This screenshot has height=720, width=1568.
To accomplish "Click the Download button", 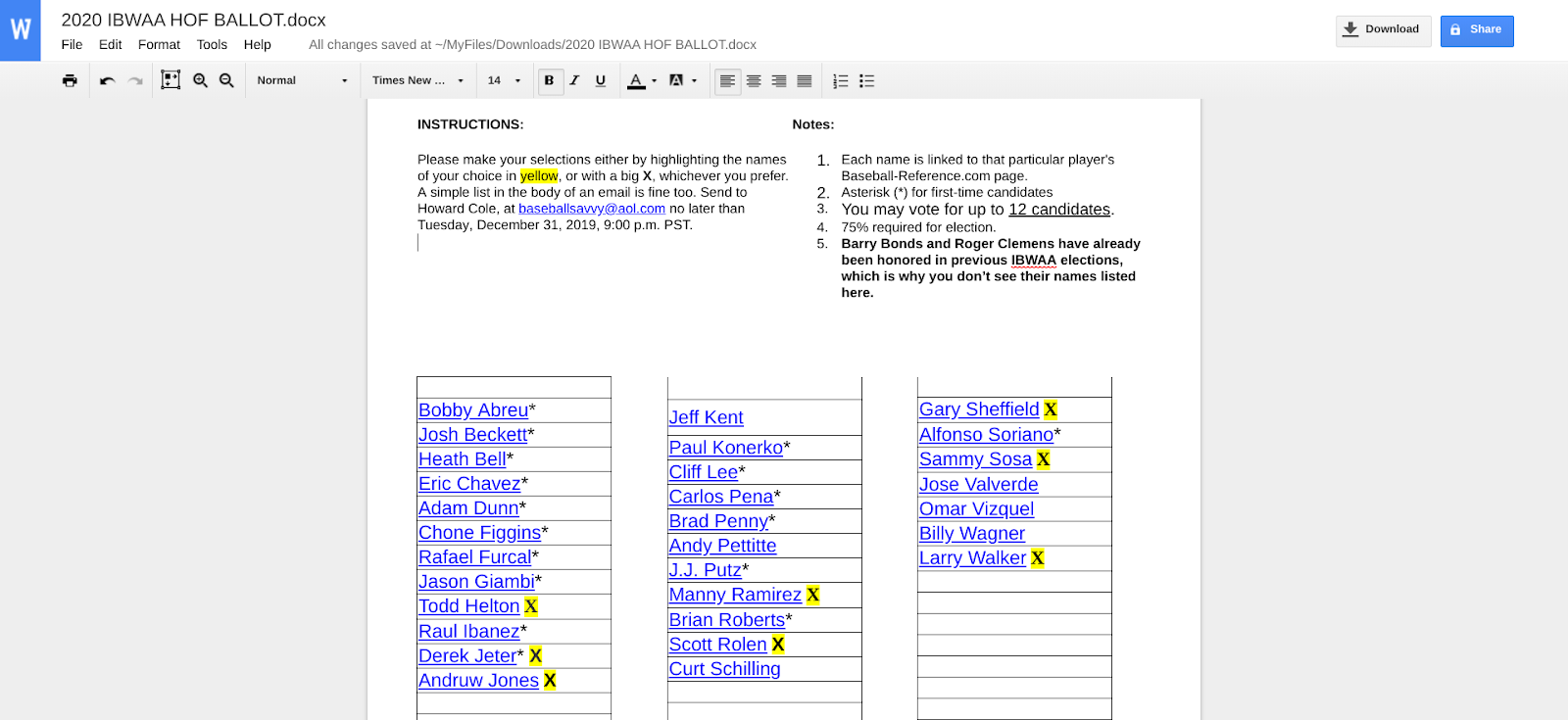I will [x=1383, y=30].
